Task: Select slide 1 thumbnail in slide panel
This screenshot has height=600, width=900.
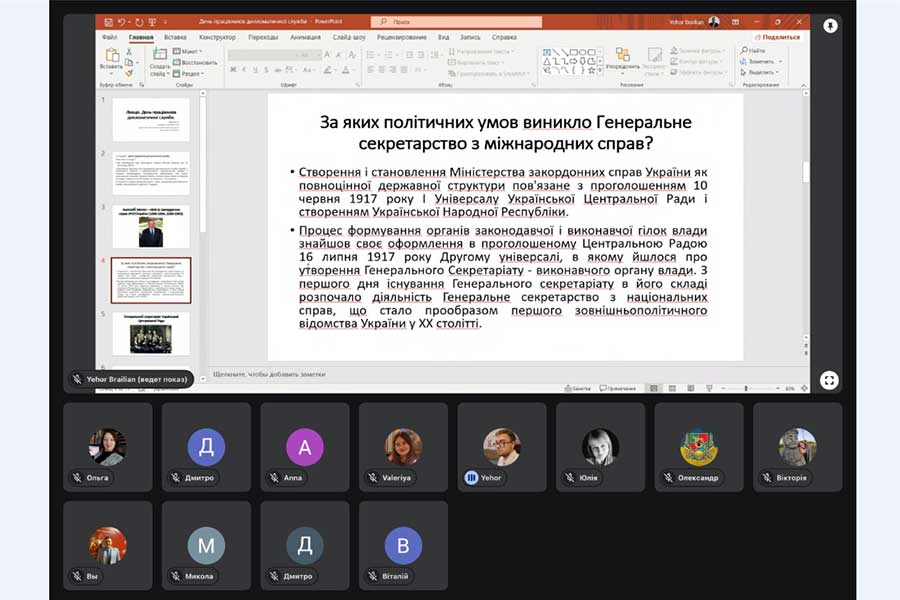Action: point(151,119)
